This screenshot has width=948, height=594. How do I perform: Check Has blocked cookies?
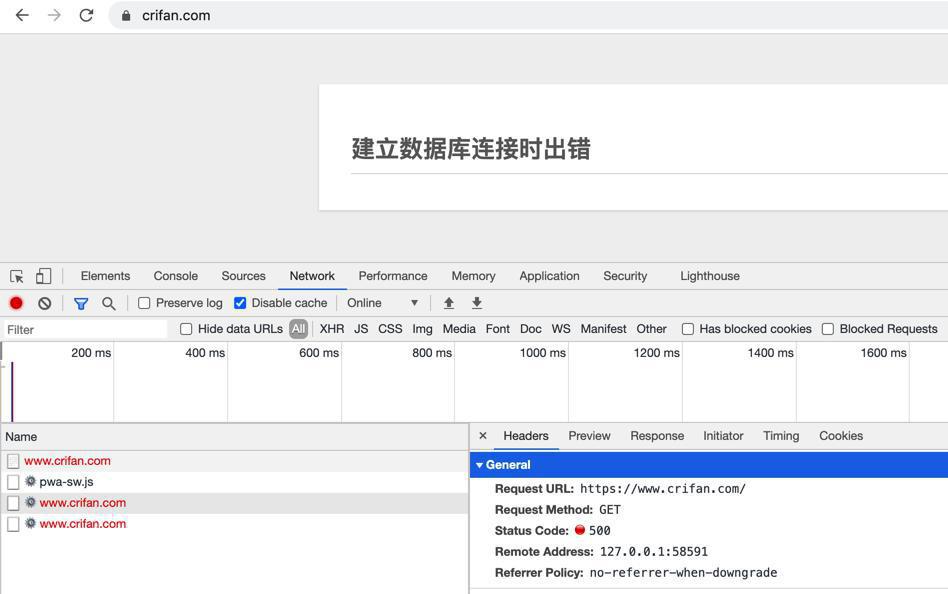point(687,329)
